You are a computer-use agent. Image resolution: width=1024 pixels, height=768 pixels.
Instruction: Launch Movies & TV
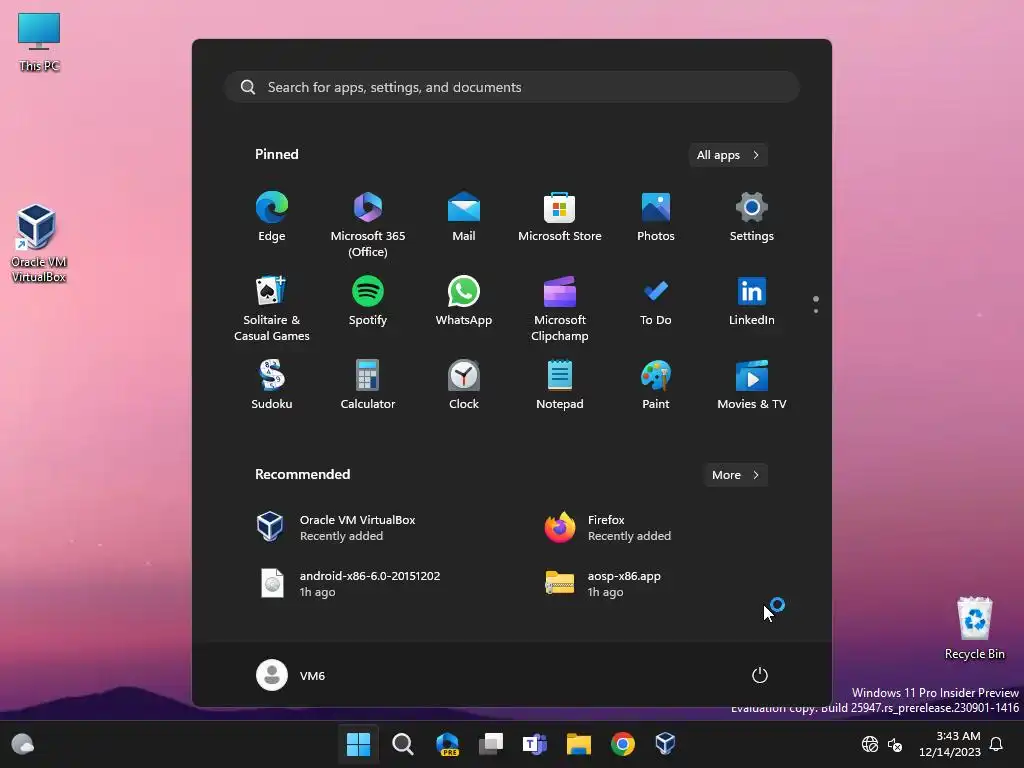[x=752, y=385]
